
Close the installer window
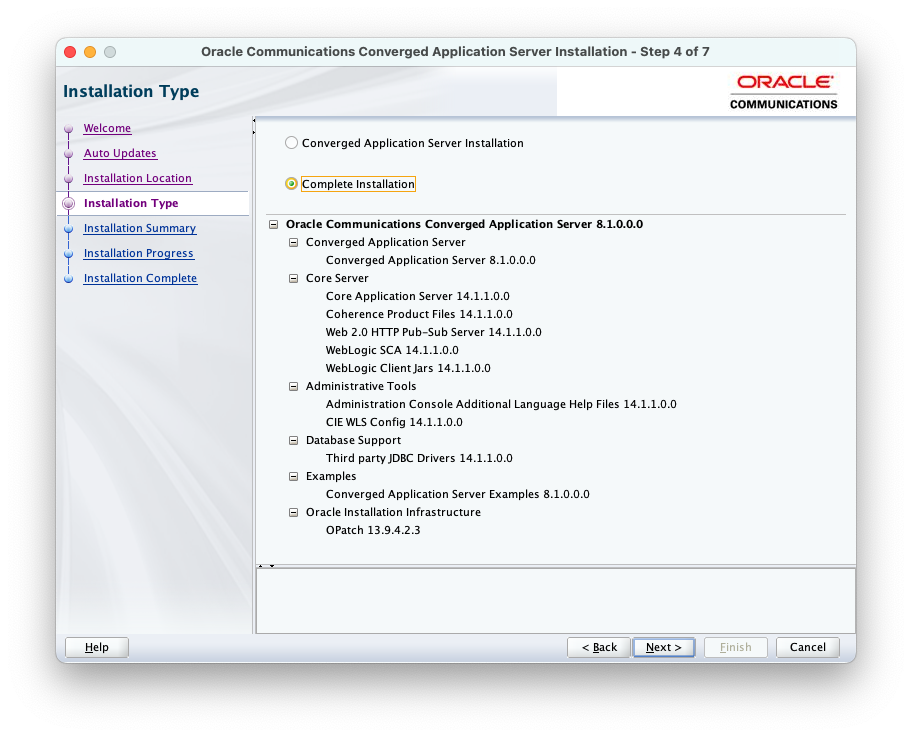click(70, 52)
